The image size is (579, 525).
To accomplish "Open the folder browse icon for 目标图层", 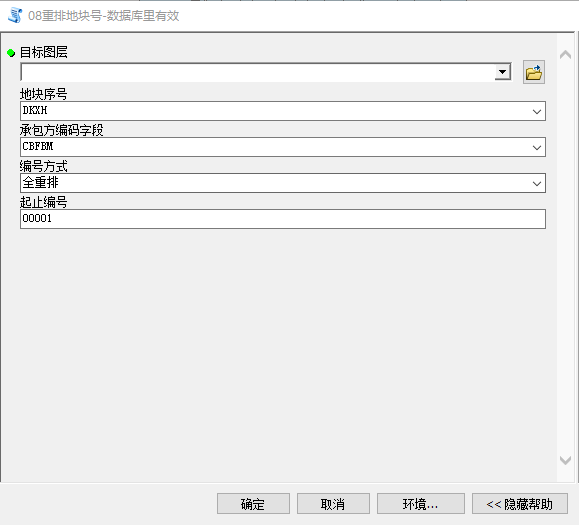I will [534, 72].
